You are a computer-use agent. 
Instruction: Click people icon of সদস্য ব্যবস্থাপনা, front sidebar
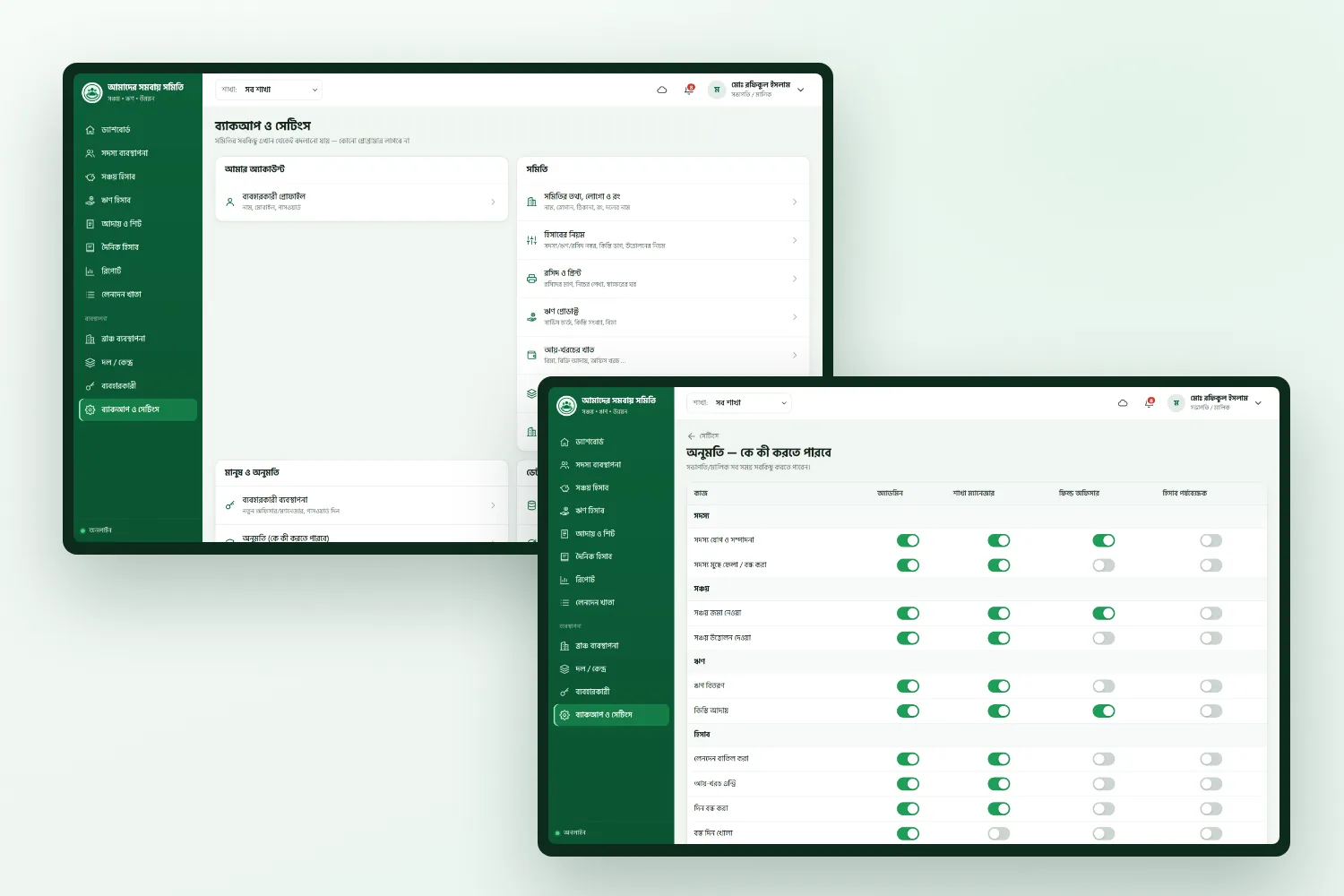click(x=564, y=465)
